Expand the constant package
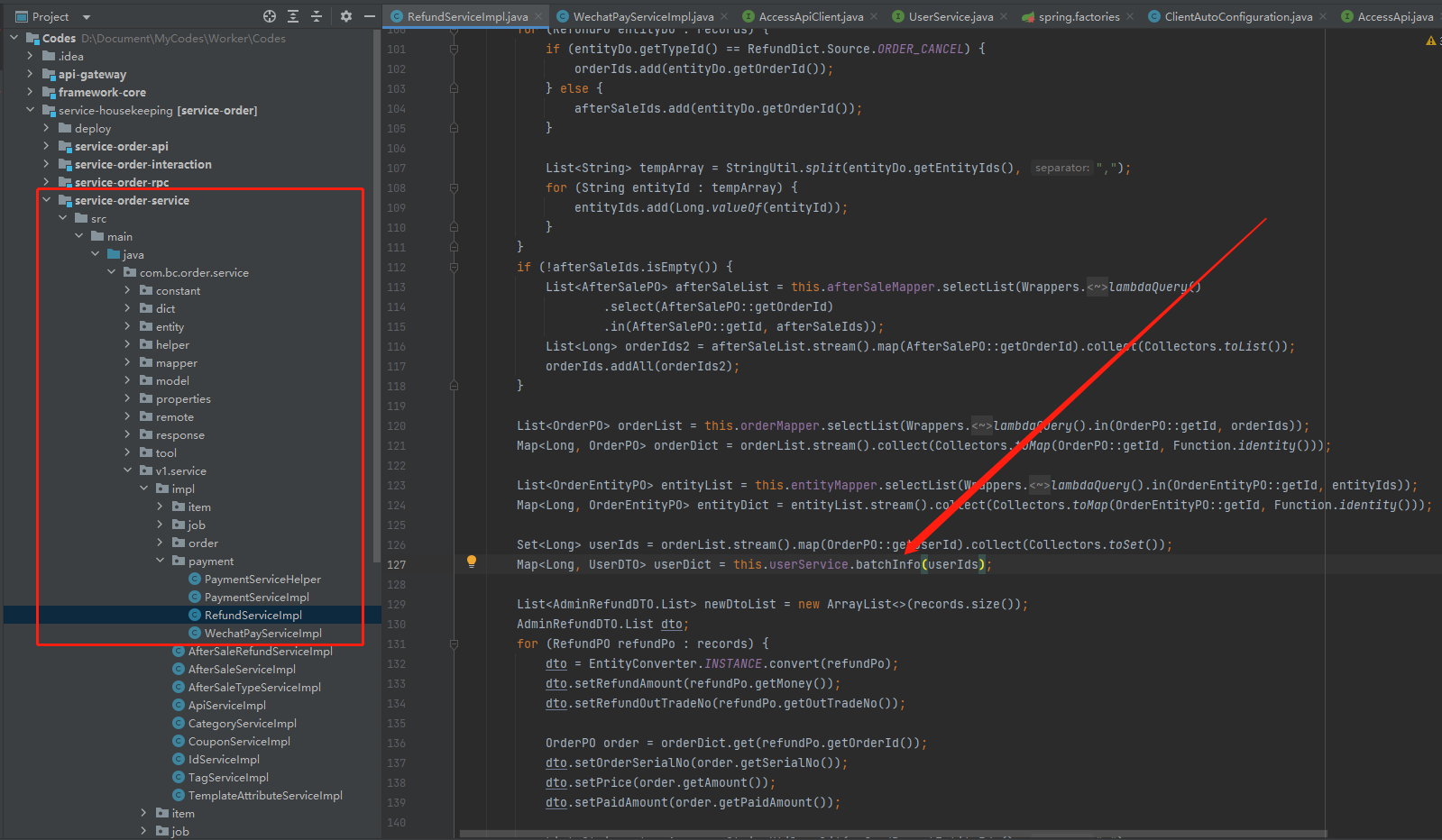 [127, 290]
